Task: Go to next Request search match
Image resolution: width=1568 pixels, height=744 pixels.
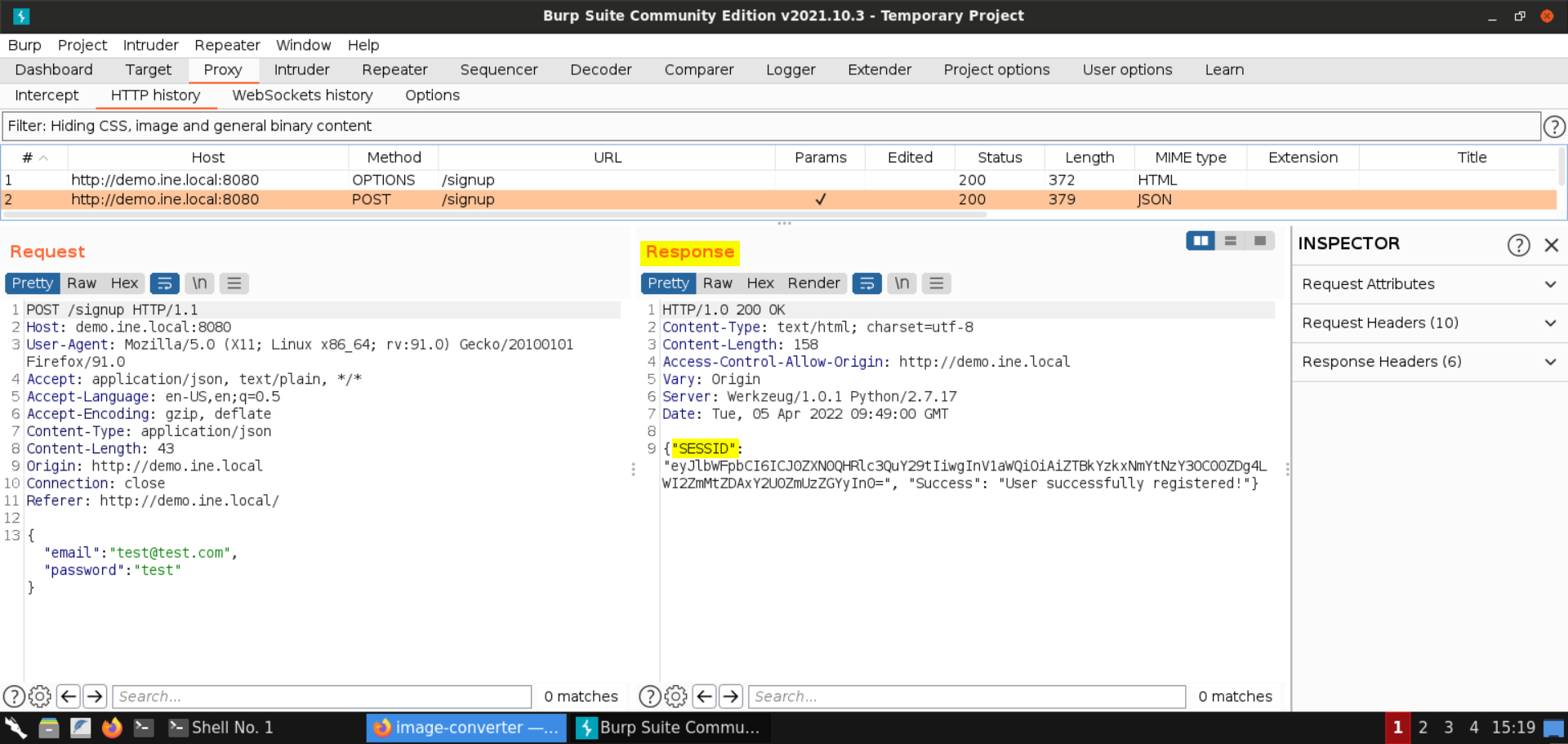Action: tap(95, 697)
